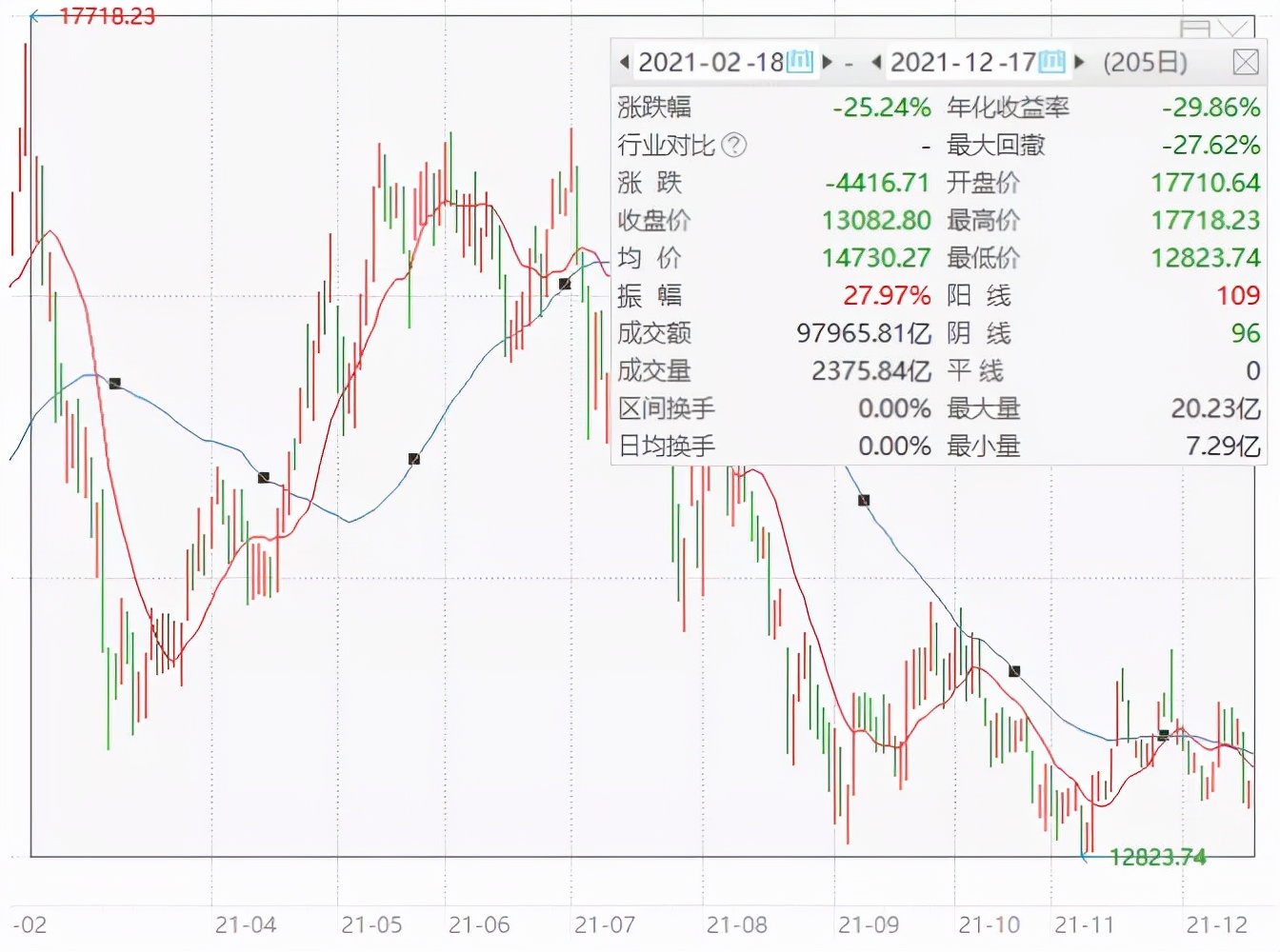Click the 12823.74 low price label
The image size is (1280, 952).
(1158, 857)
